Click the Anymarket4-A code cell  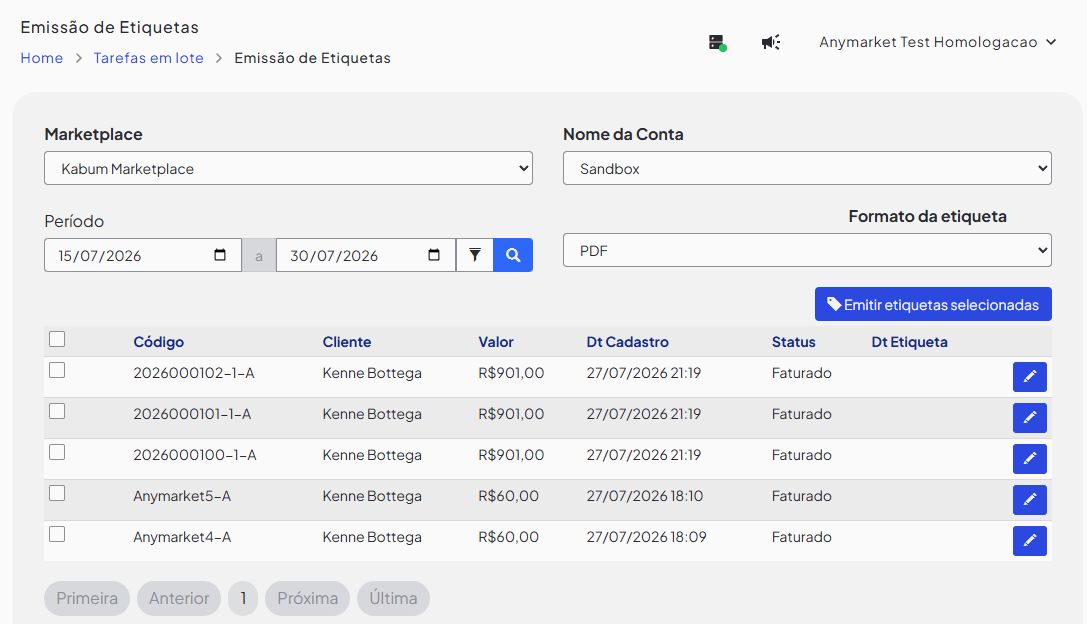click(x=182, y=537)
